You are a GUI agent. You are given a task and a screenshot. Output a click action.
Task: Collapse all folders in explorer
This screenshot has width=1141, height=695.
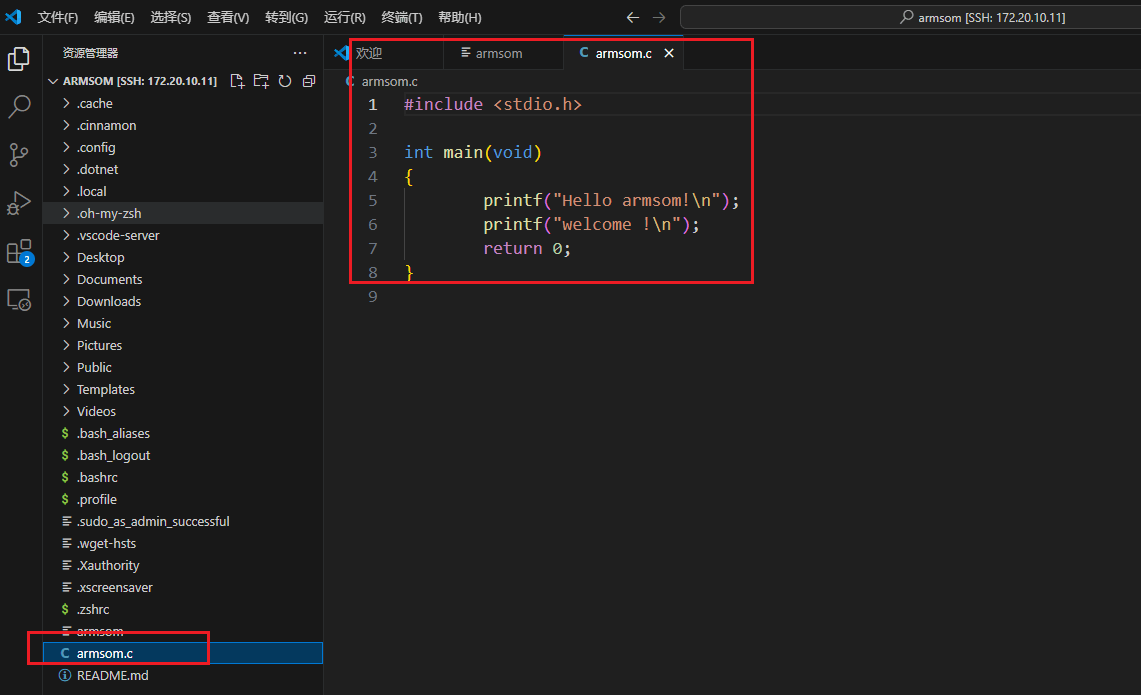(309, 81)
